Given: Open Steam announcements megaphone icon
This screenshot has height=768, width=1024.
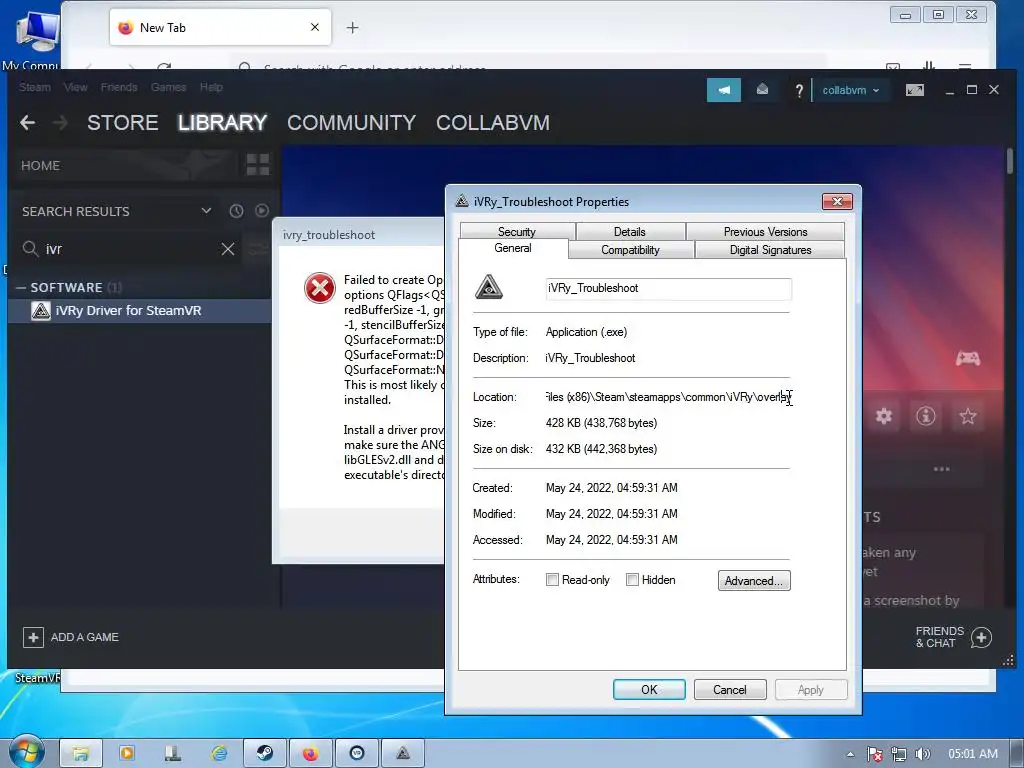Looking at the screenshot, I should pyautogui.click(x=724, y=90).
